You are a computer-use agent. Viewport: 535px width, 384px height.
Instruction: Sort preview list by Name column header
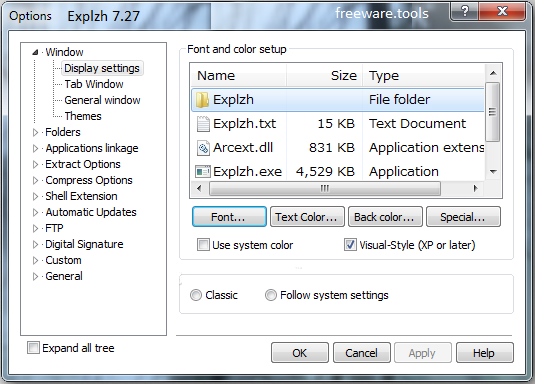(x=238, y=75)
